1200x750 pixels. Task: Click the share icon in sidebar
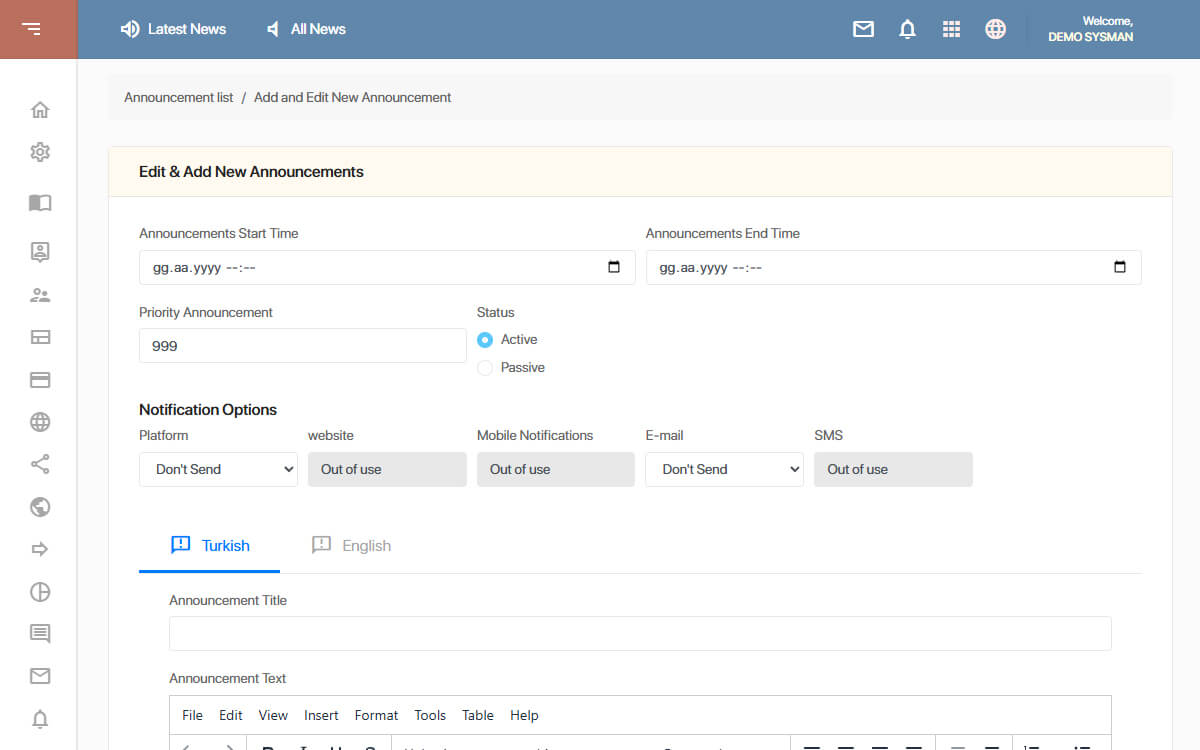pyautogui.click(x=40, y=464)
